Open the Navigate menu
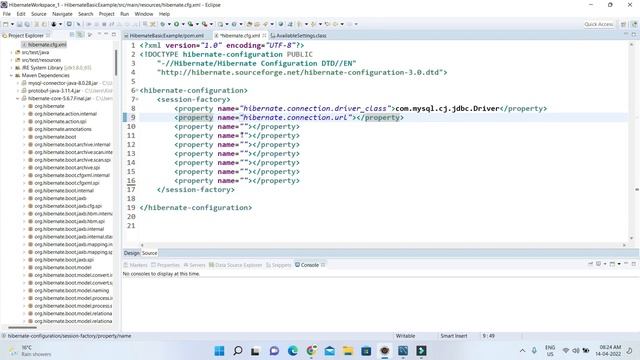The image size is (640, 360). (62, 14)
